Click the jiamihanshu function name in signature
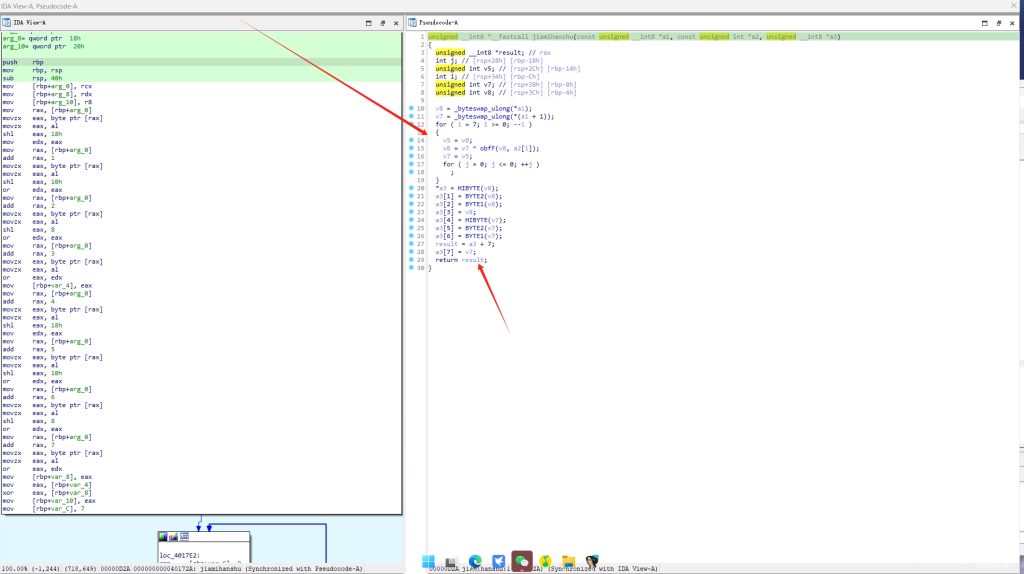The image size is (1024, 574). click(x=552, y=37)
